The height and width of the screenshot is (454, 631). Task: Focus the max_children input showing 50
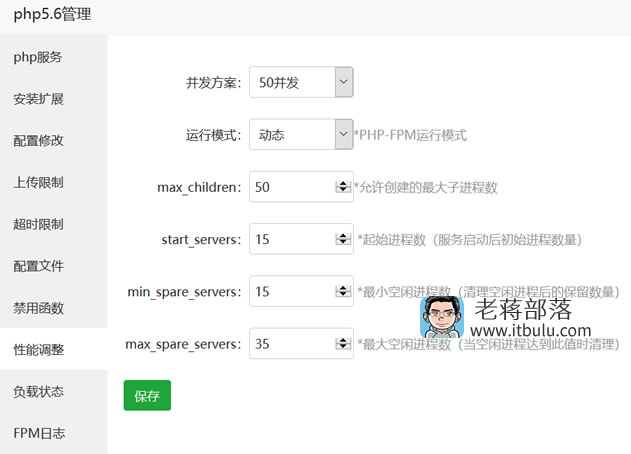click(x=301, y=187)
